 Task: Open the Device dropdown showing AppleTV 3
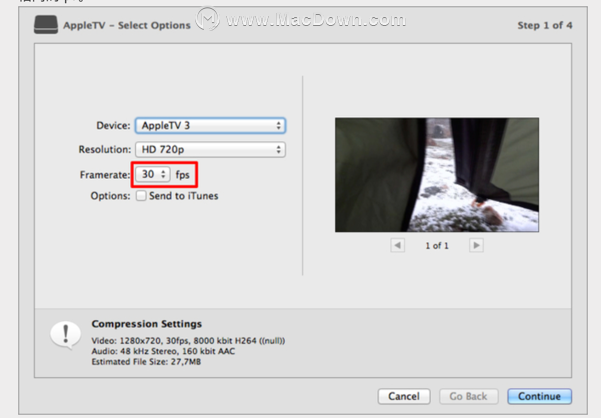(x=210, y=126)
